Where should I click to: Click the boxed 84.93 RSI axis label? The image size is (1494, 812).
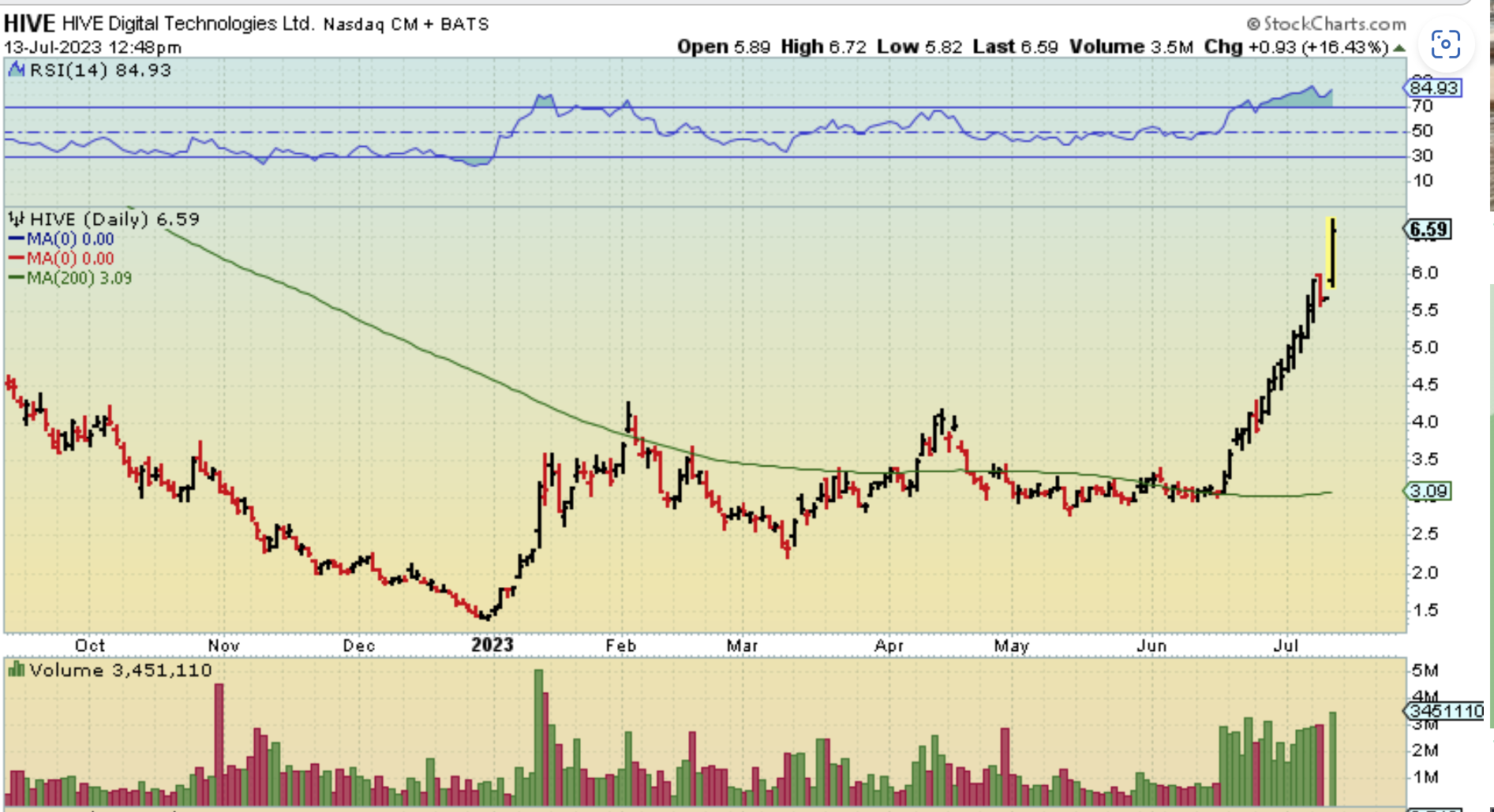tap(1434, 88)
